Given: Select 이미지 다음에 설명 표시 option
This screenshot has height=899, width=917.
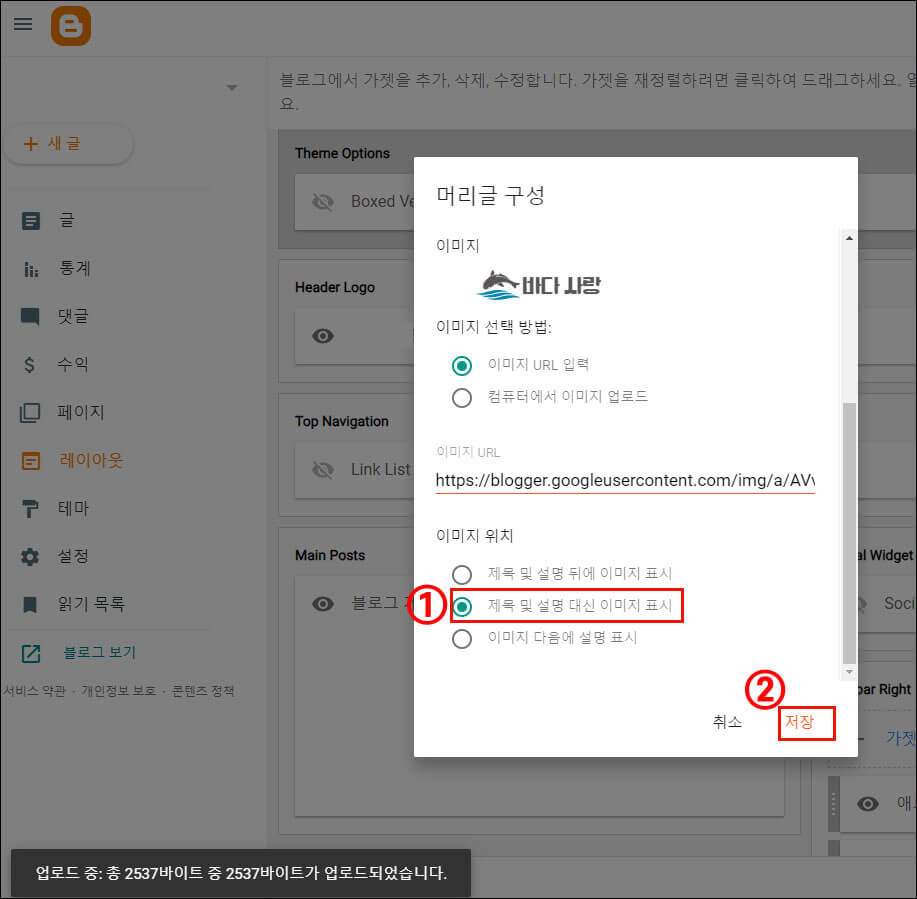Looking at the screenshot, I should [x=462, y=639].
